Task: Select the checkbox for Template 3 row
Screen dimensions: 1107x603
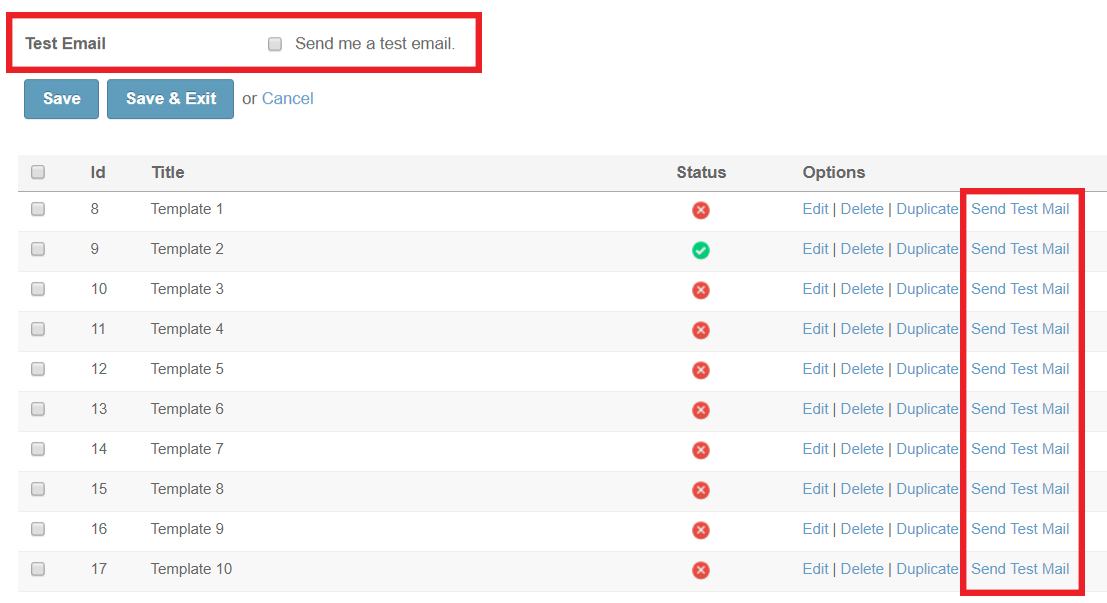Action: 38,289
